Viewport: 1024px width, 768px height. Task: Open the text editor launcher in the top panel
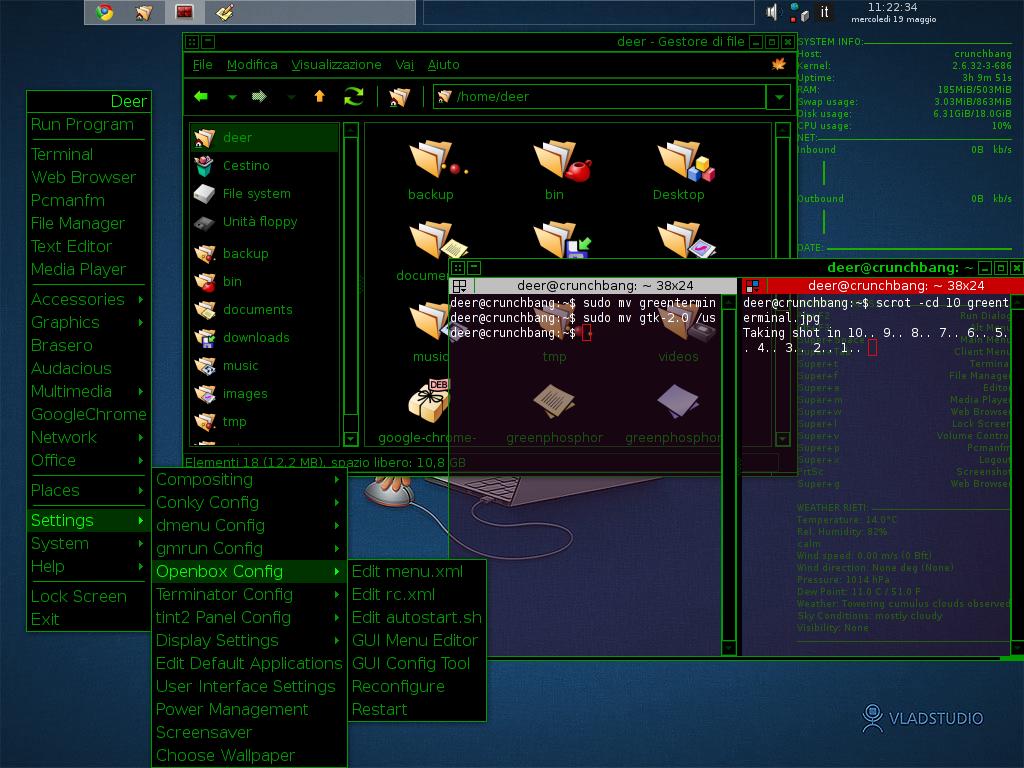pos(225,12)
